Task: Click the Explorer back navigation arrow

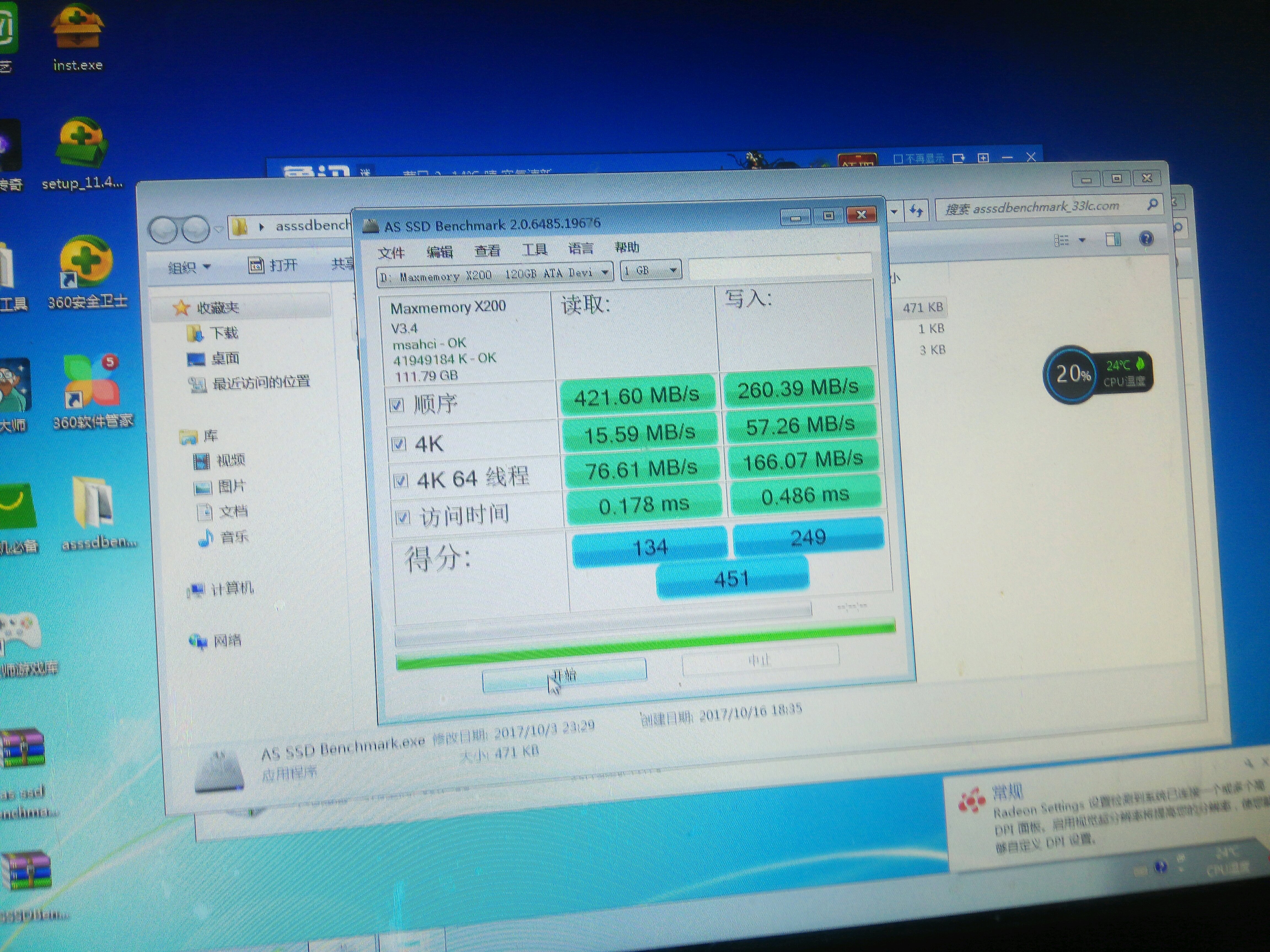Action: tap(164, 230)
